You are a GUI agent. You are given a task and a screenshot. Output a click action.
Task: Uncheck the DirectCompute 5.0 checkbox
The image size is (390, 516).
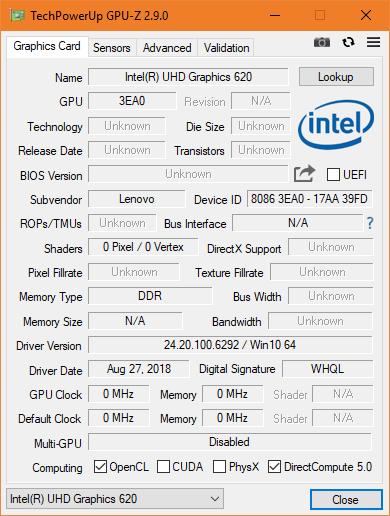pyautogui.click(x=274, y=467)
